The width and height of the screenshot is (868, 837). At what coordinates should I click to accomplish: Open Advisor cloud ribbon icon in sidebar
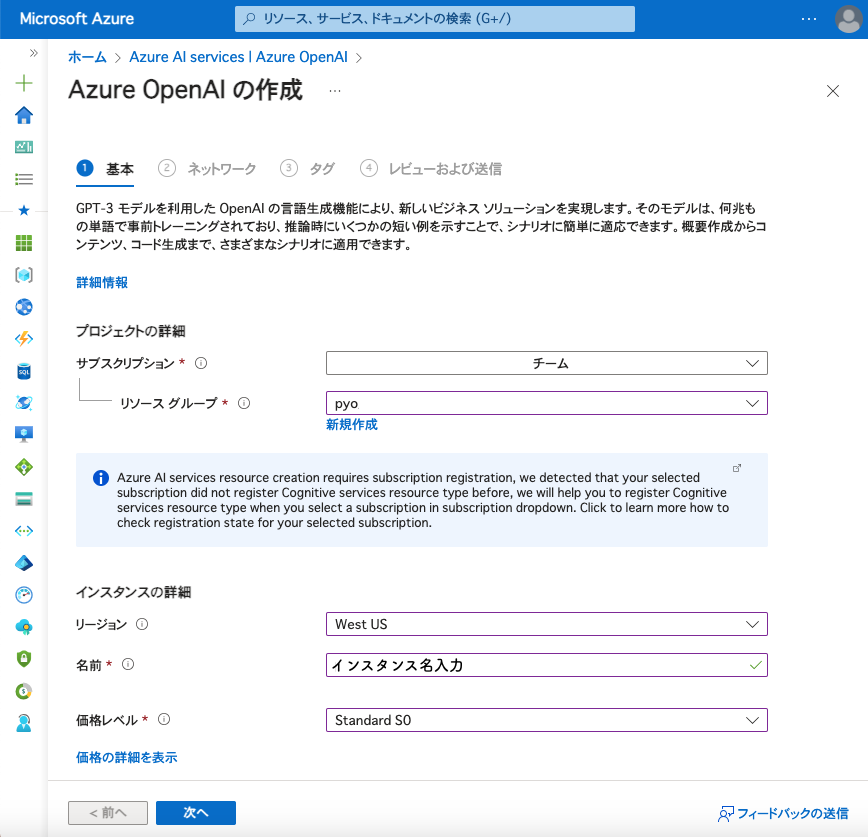(24, 627)
